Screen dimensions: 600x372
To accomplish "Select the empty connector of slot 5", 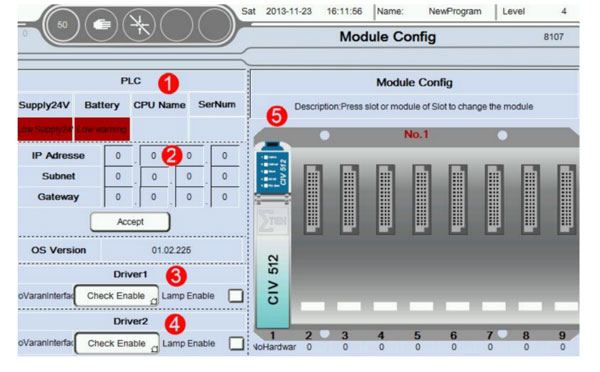I will coord(422,199).
